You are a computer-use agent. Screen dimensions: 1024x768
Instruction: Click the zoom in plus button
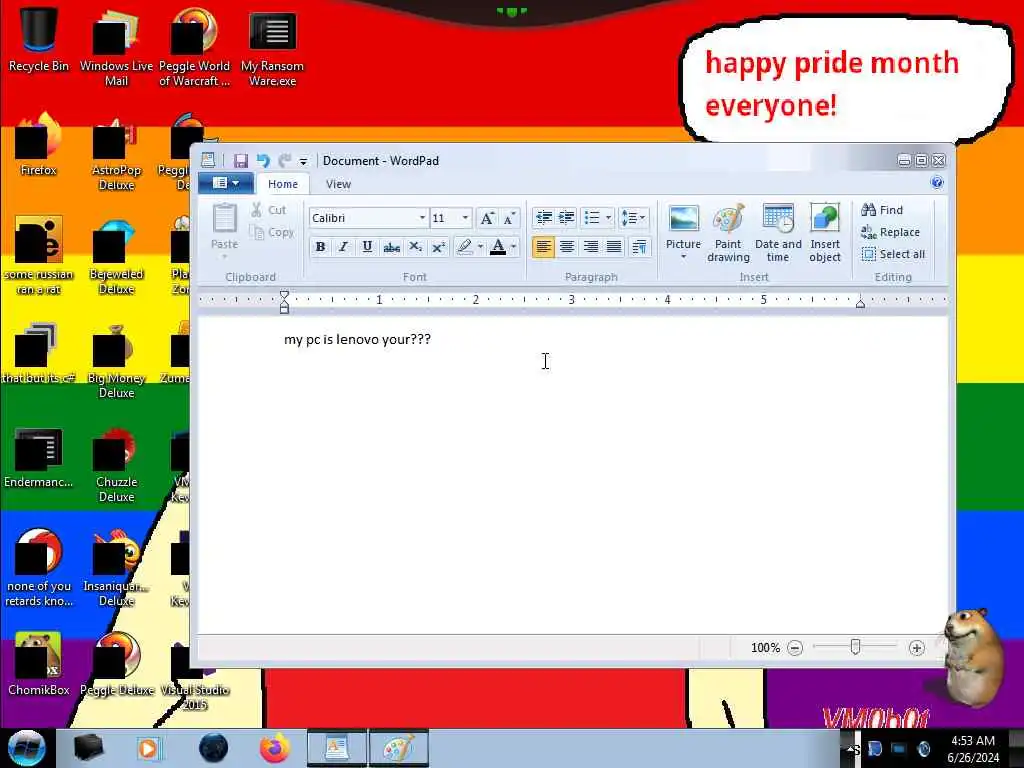click(916, 648)
